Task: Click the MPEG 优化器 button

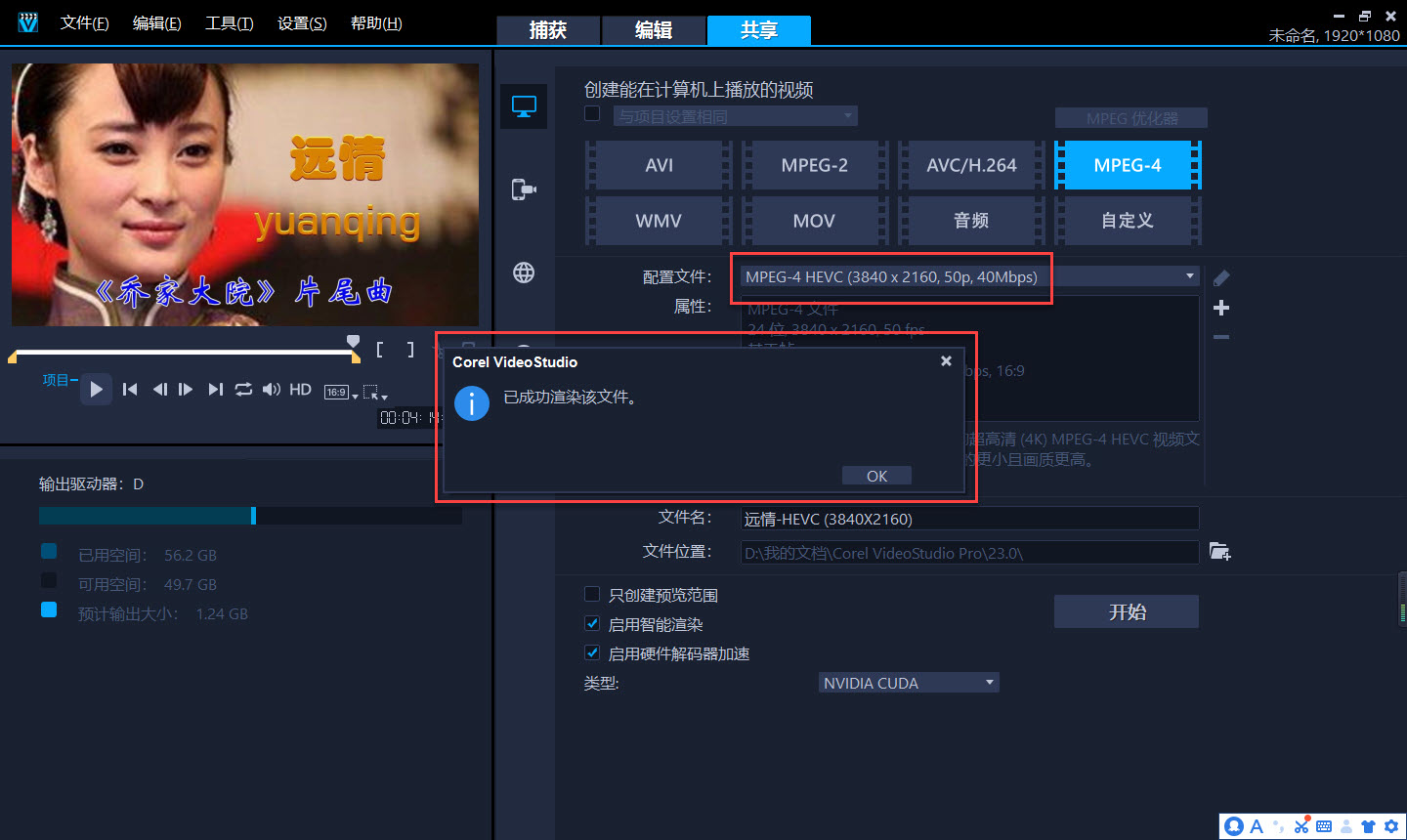Action: (x=1131, y=118)
